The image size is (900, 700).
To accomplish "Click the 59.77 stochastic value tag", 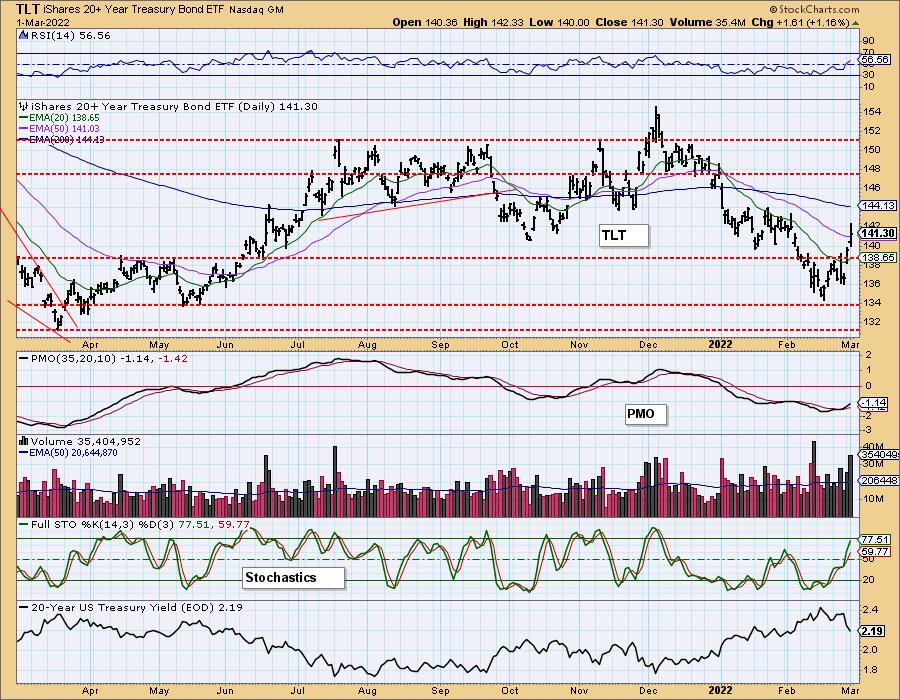I will [x=875, y=551].
